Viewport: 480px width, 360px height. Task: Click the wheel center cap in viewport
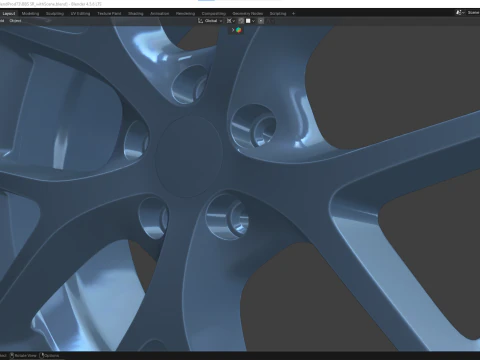point(189,156)
